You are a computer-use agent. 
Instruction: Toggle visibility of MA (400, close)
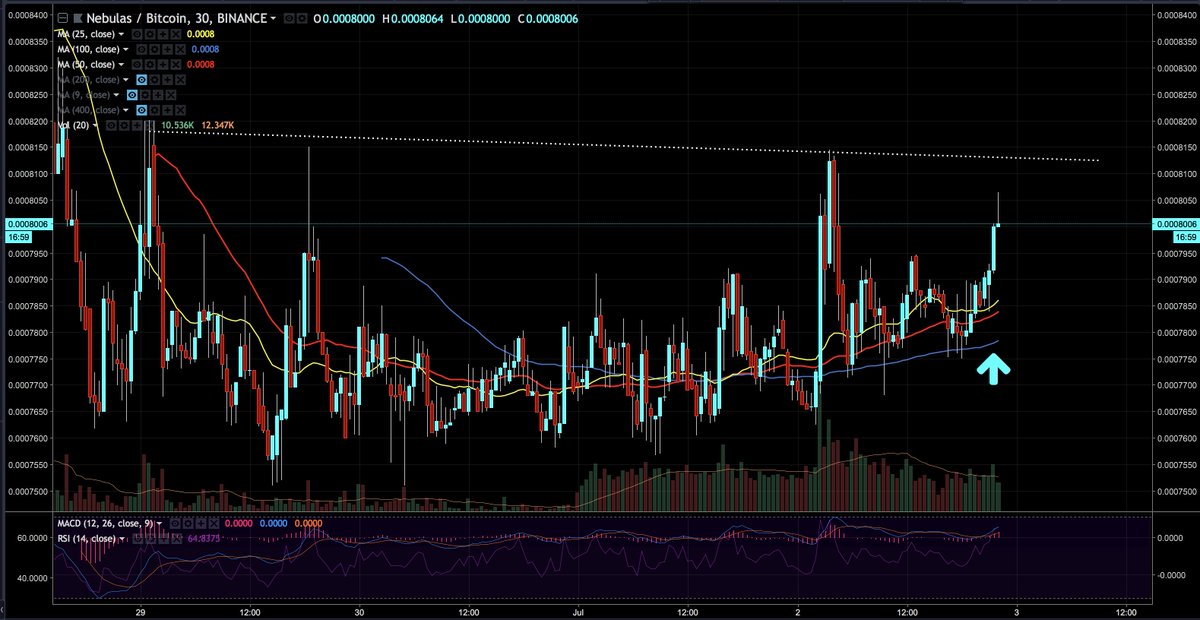(142, 110)
